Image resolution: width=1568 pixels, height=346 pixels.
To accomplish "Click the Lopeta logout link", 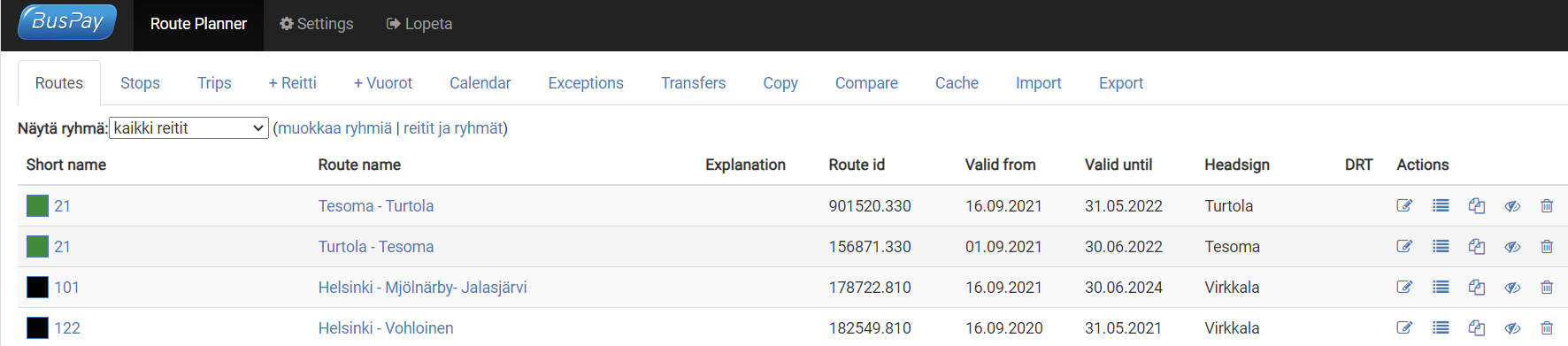I will click(419, 24).
